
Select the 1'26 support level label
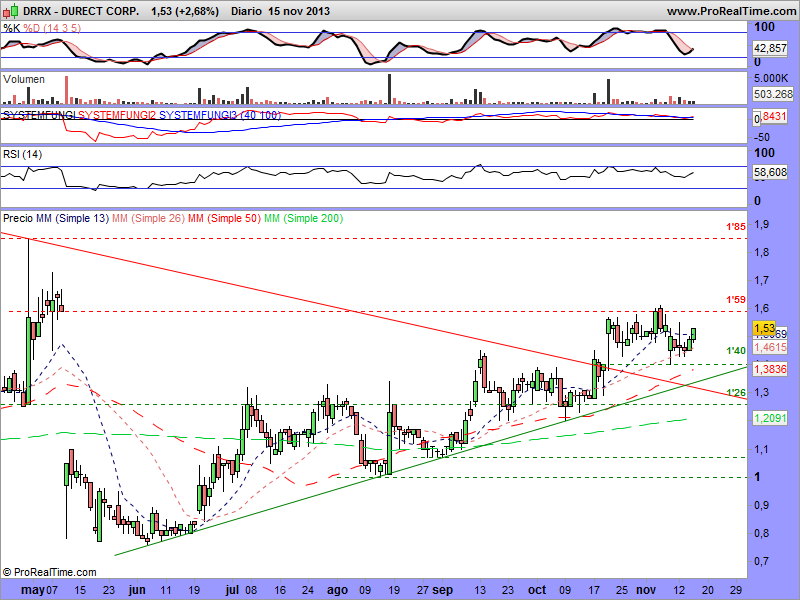click(736, 393)
